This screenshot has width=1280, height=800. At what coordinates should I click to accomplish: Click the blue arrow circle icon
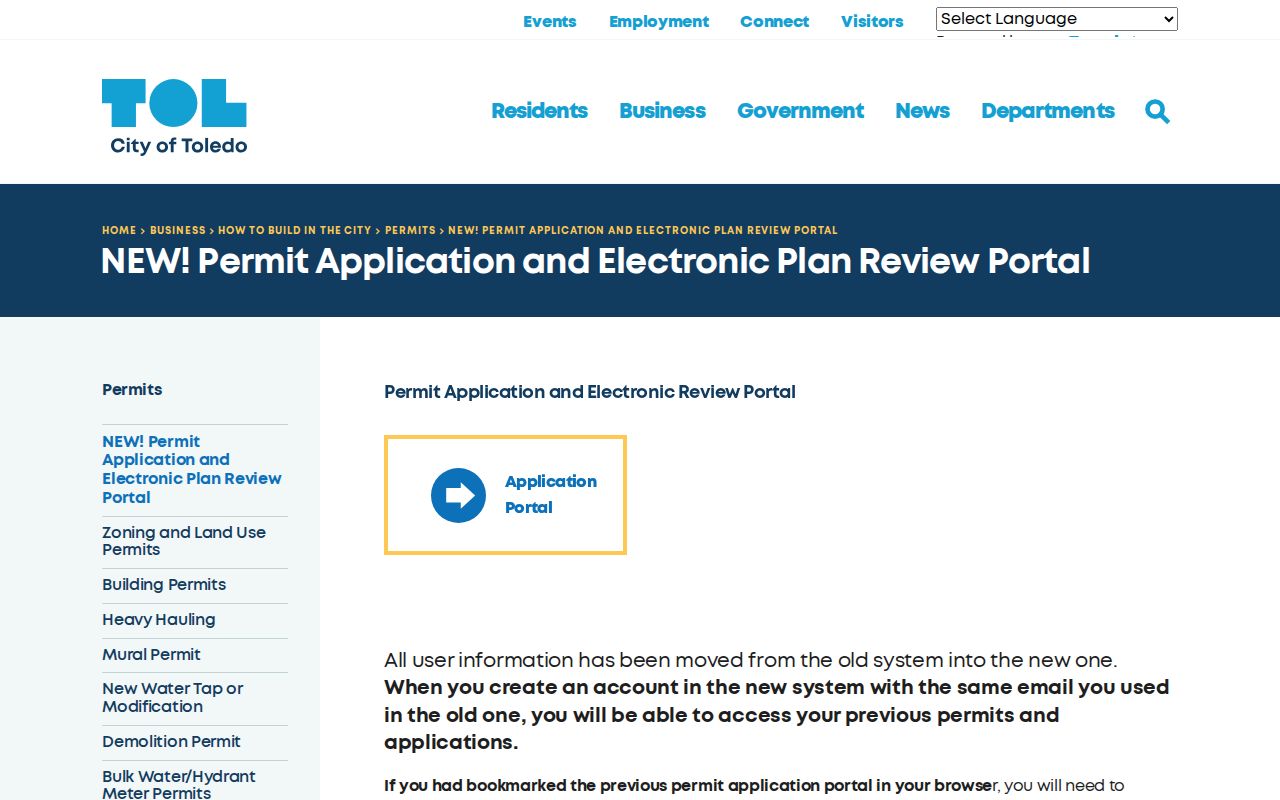click(x=458, y=495)
